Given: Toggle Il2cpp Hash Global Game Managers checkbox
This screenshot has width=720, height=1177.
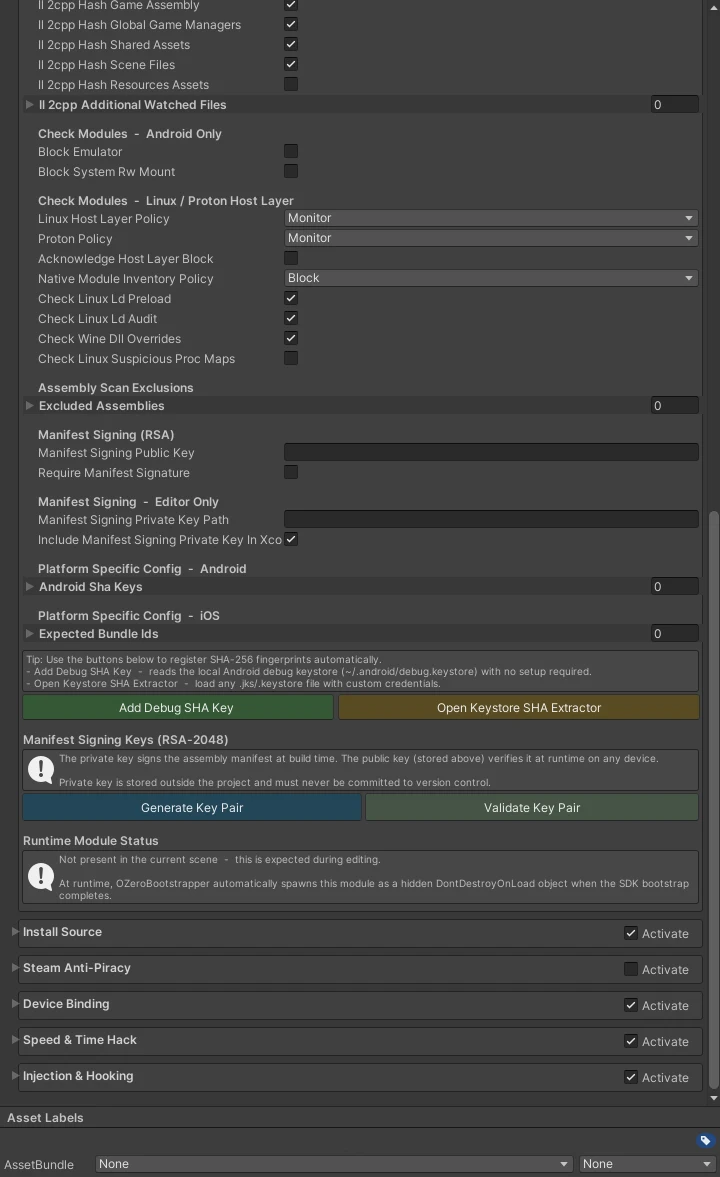Looking at the screenshot, I should 291,24.
